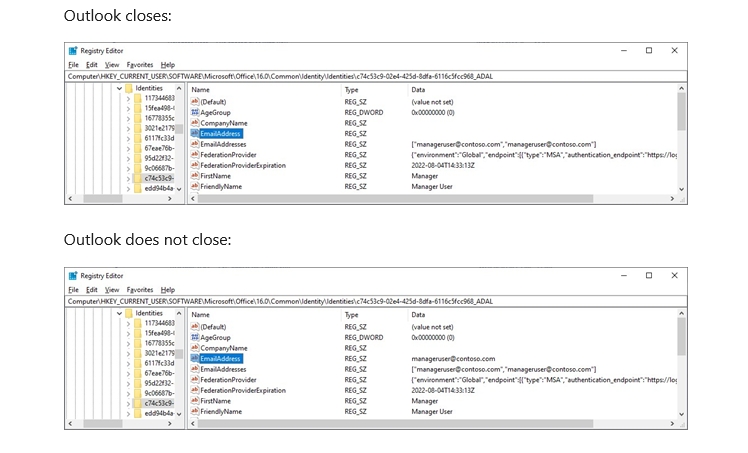The height and width of the screenshot is (453, 748).
Task: Select the 'manageruser@contoso.com' EmailAddress data in the 'Outlook does not close' window
Action: pos(453,359)
